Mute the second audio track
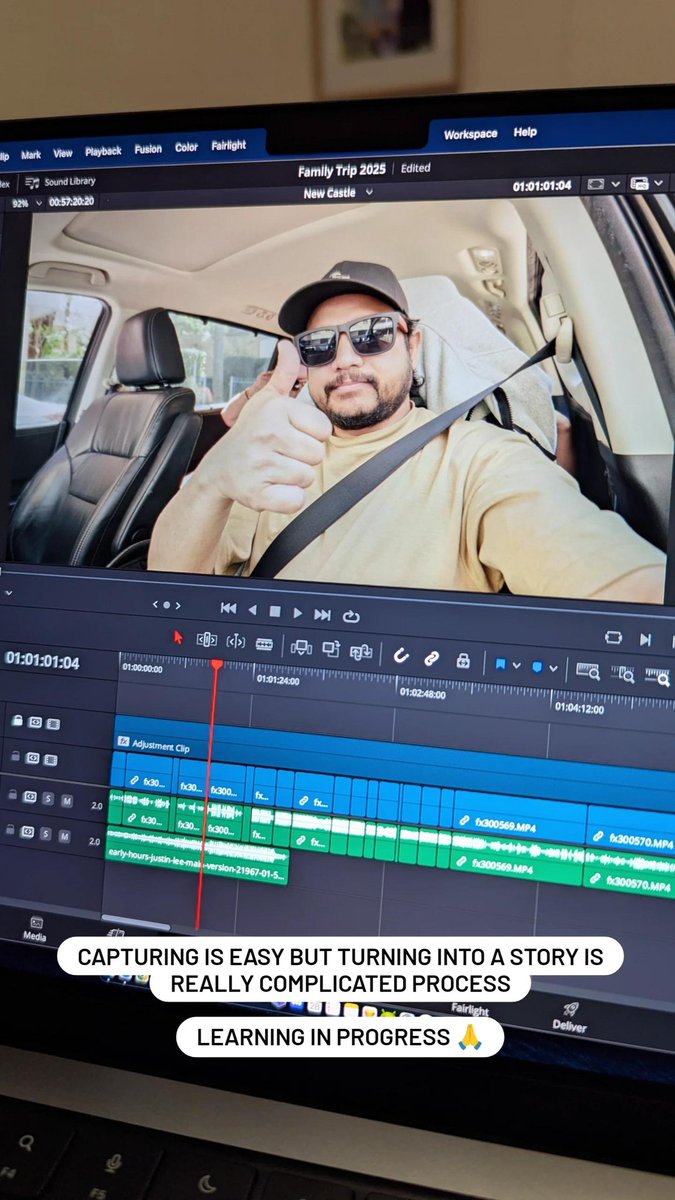The height and width of the screenshot is (1200, 675). pyautogui.click(x=65, y=835)
